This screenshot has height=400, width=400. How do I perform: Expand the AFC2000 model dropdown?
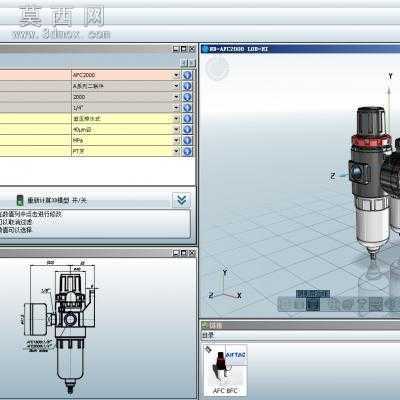pos(176,75)
